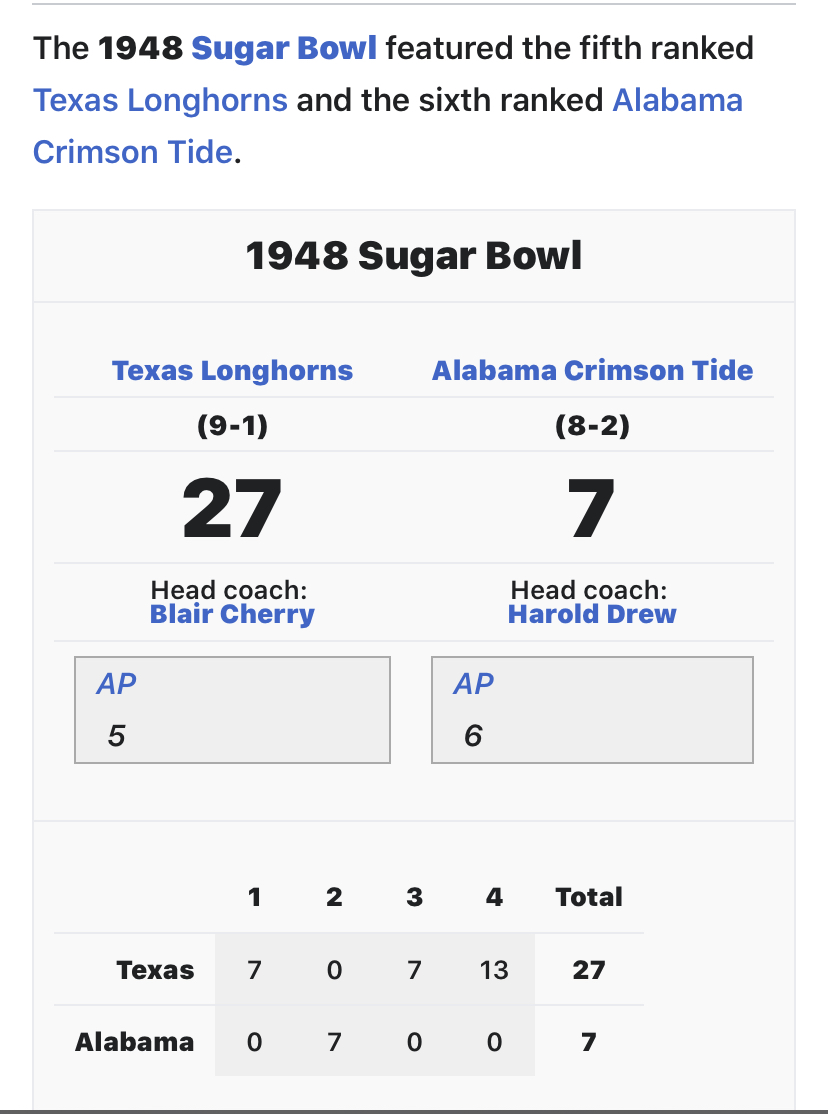
Task: Select Texas's fourth-quarter score of 13
Action: click(x=494, y=970)
